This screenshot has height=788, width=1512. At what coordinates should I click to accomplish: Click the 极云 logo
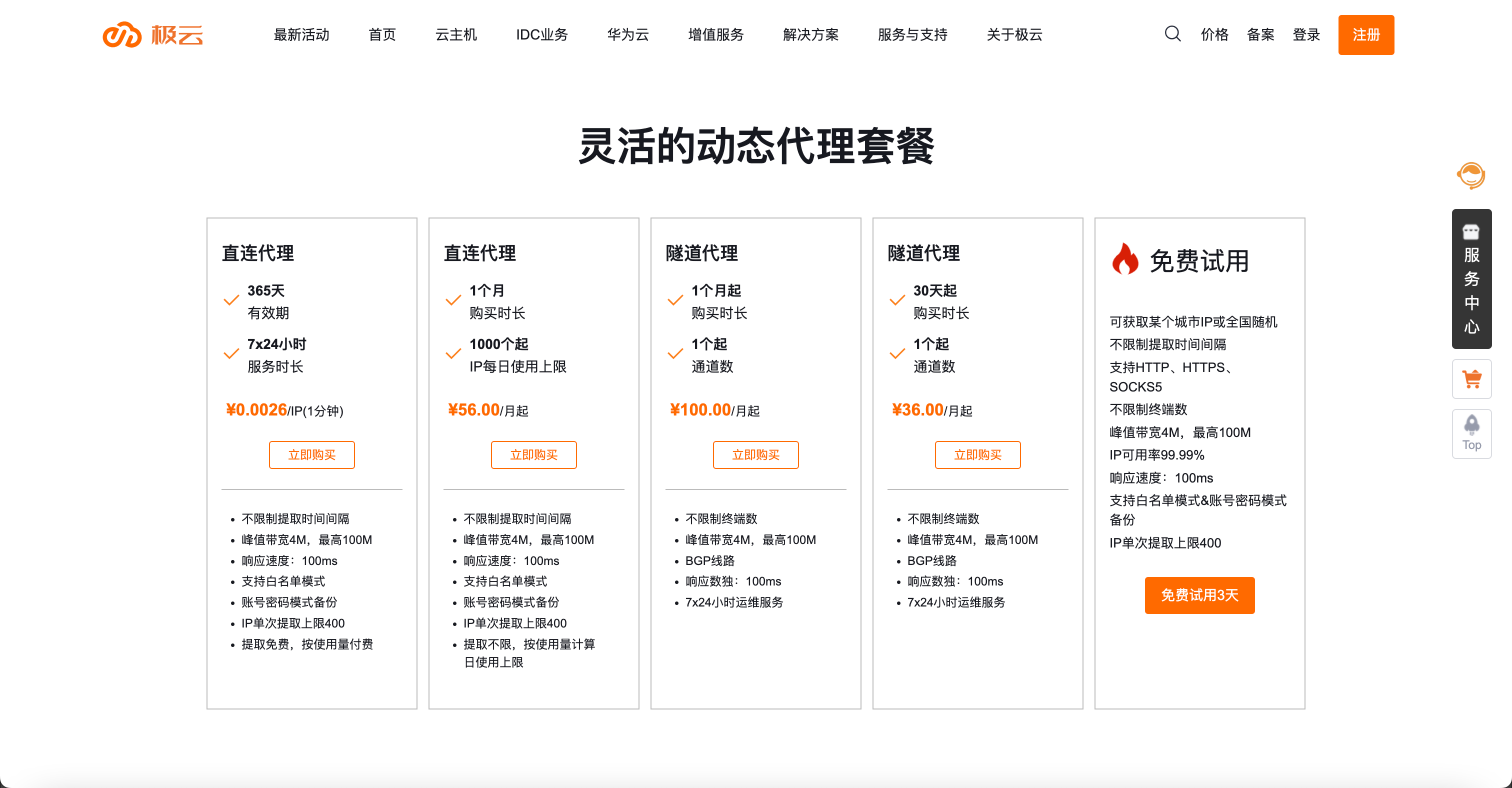tap(152, 34)
